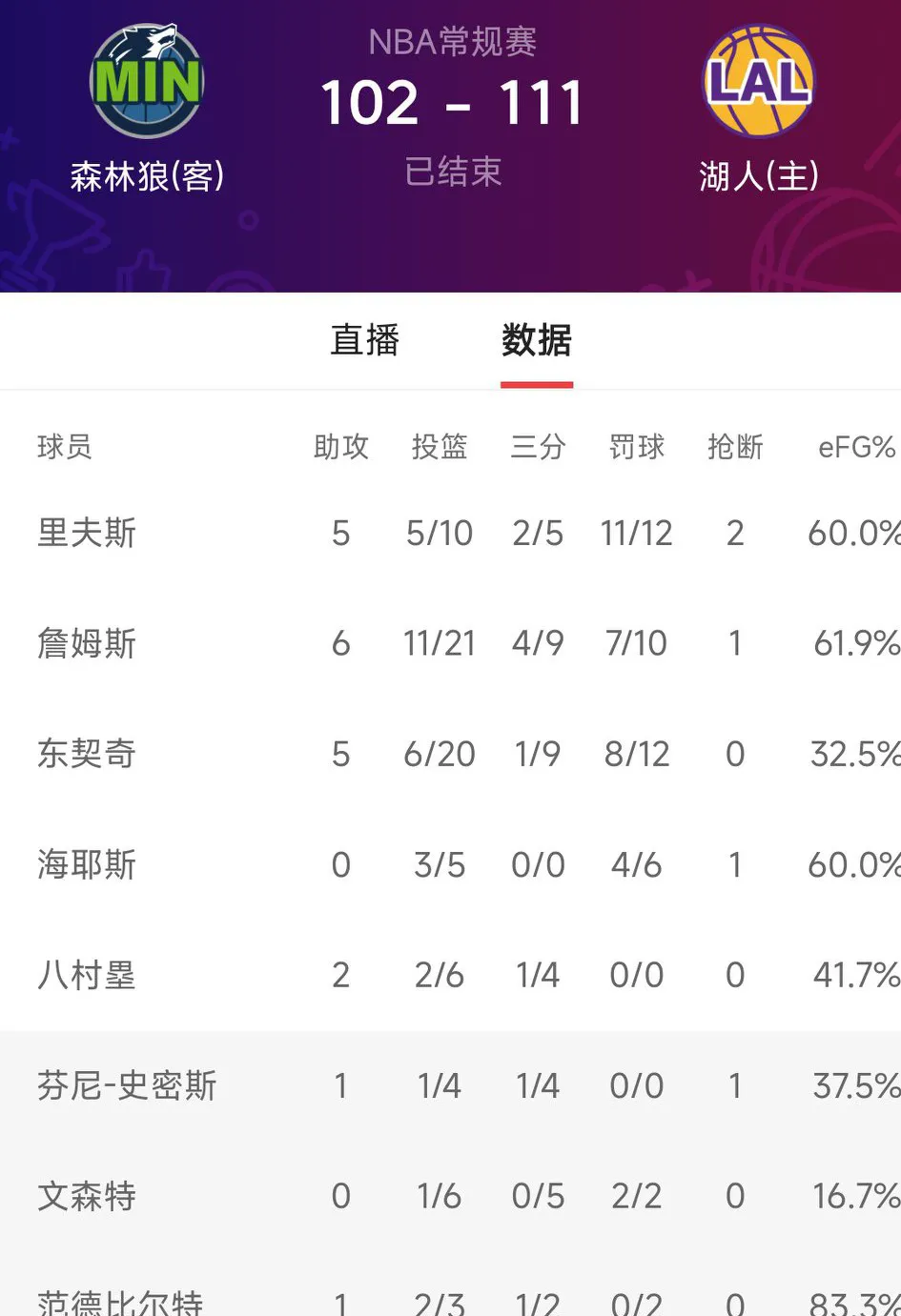Image resolution: width=901 pixels, height=1316 pixels.
Task: Switch to the 数据 tab
Action: tap(536, 341)
